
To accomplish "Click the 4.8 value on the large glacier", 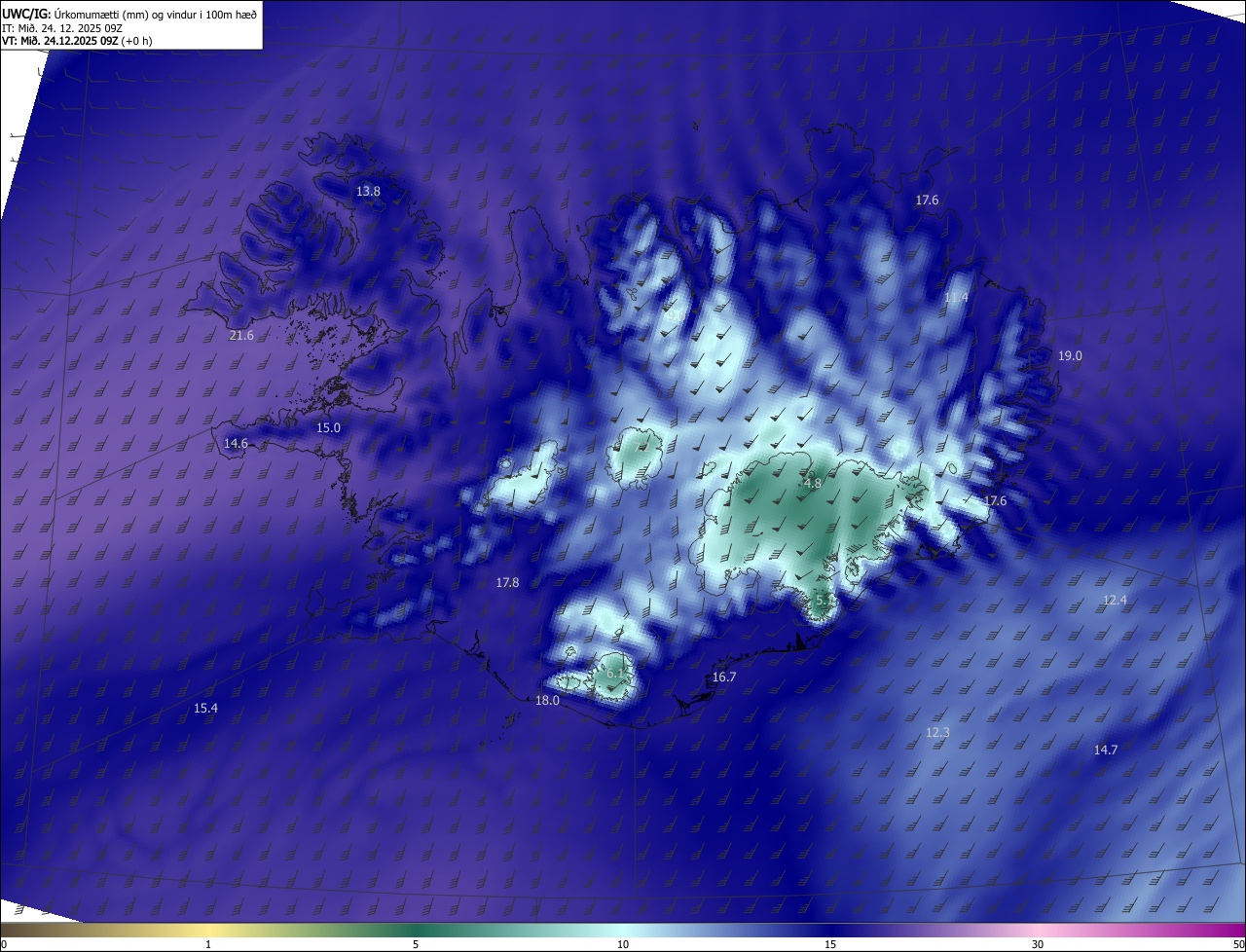I will [812, 484].
